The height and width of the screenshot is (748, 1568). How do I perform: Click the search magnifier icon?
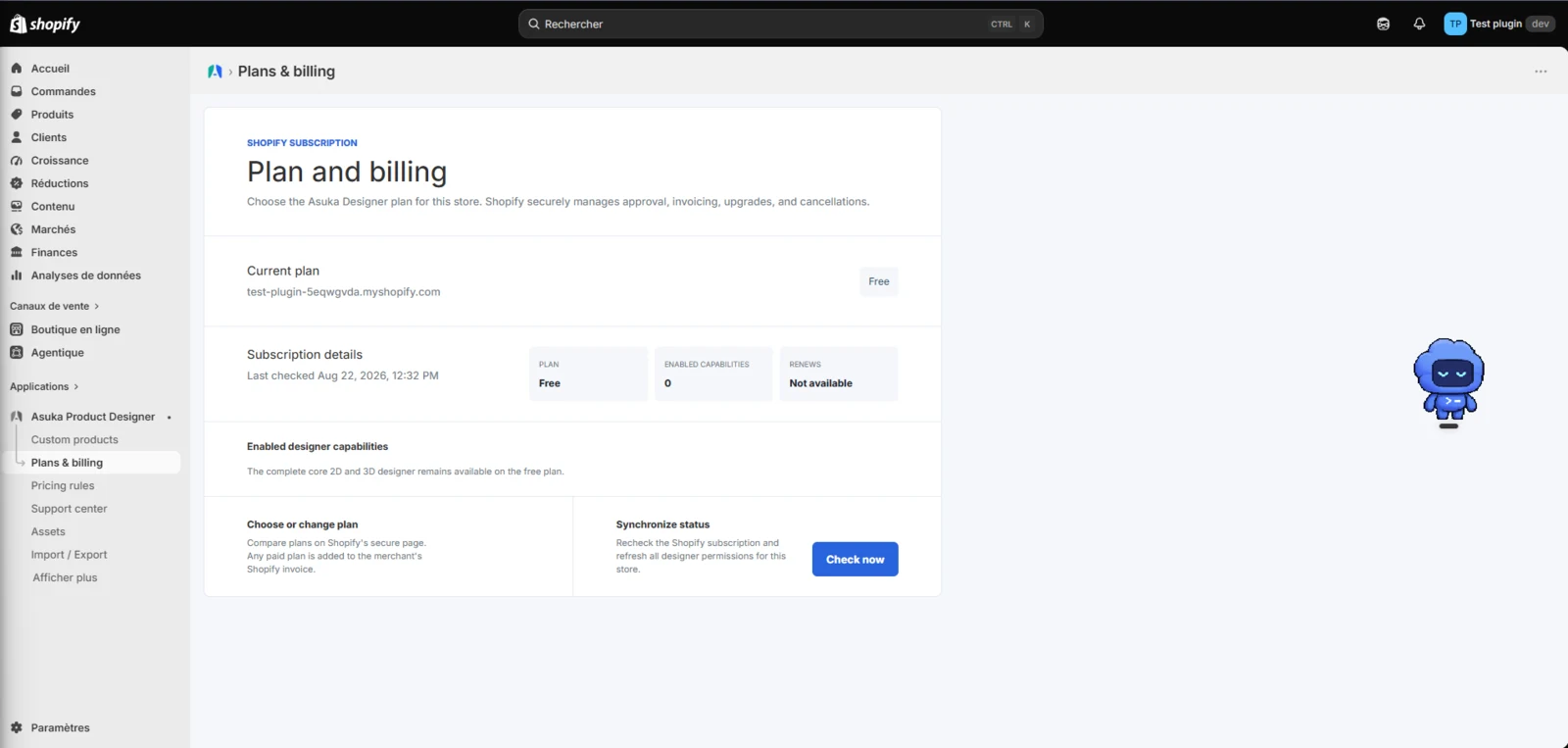[534, 24]
